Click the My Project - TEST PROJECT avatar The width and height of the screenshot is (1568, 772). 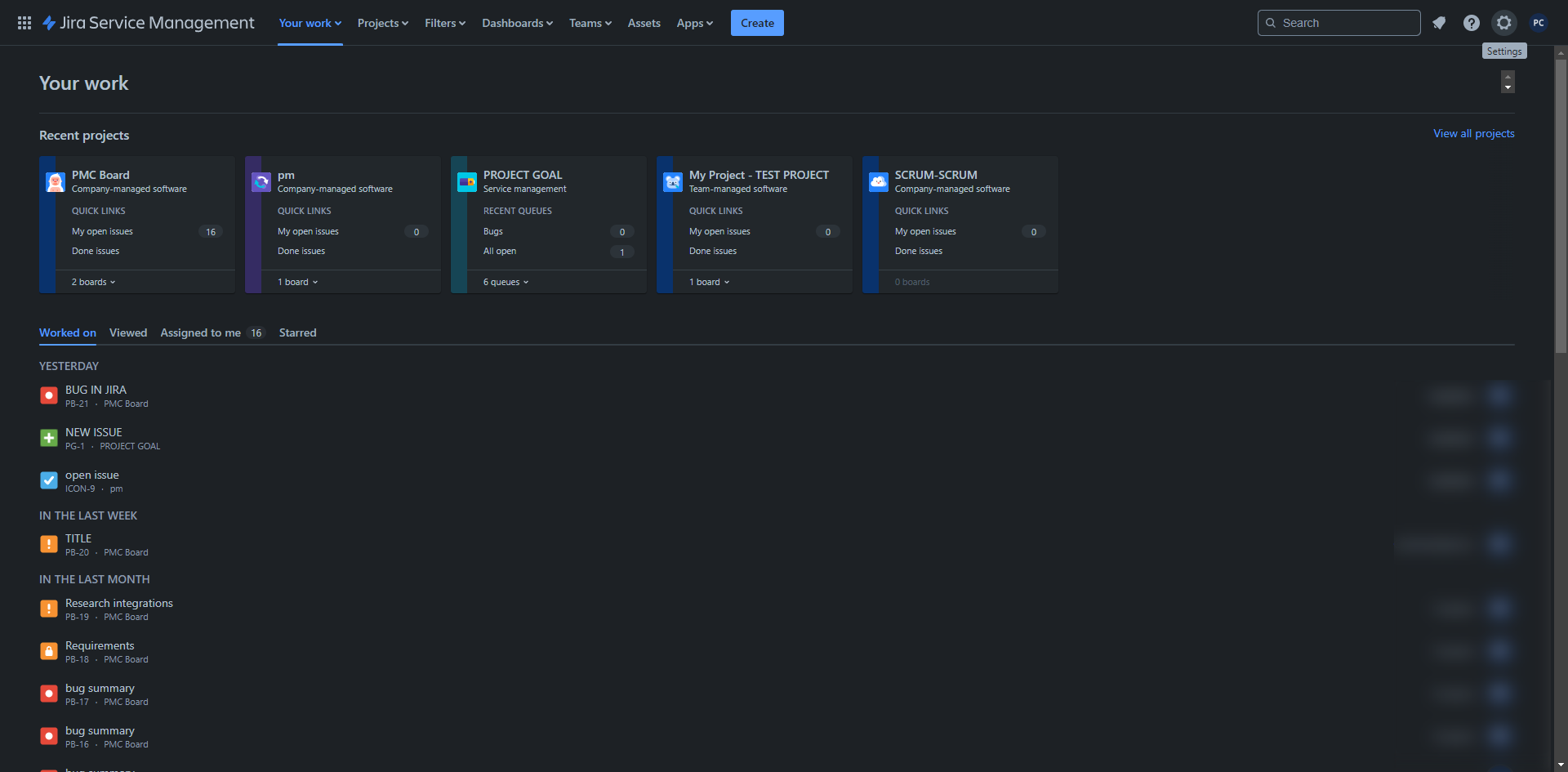coord(673,182)
